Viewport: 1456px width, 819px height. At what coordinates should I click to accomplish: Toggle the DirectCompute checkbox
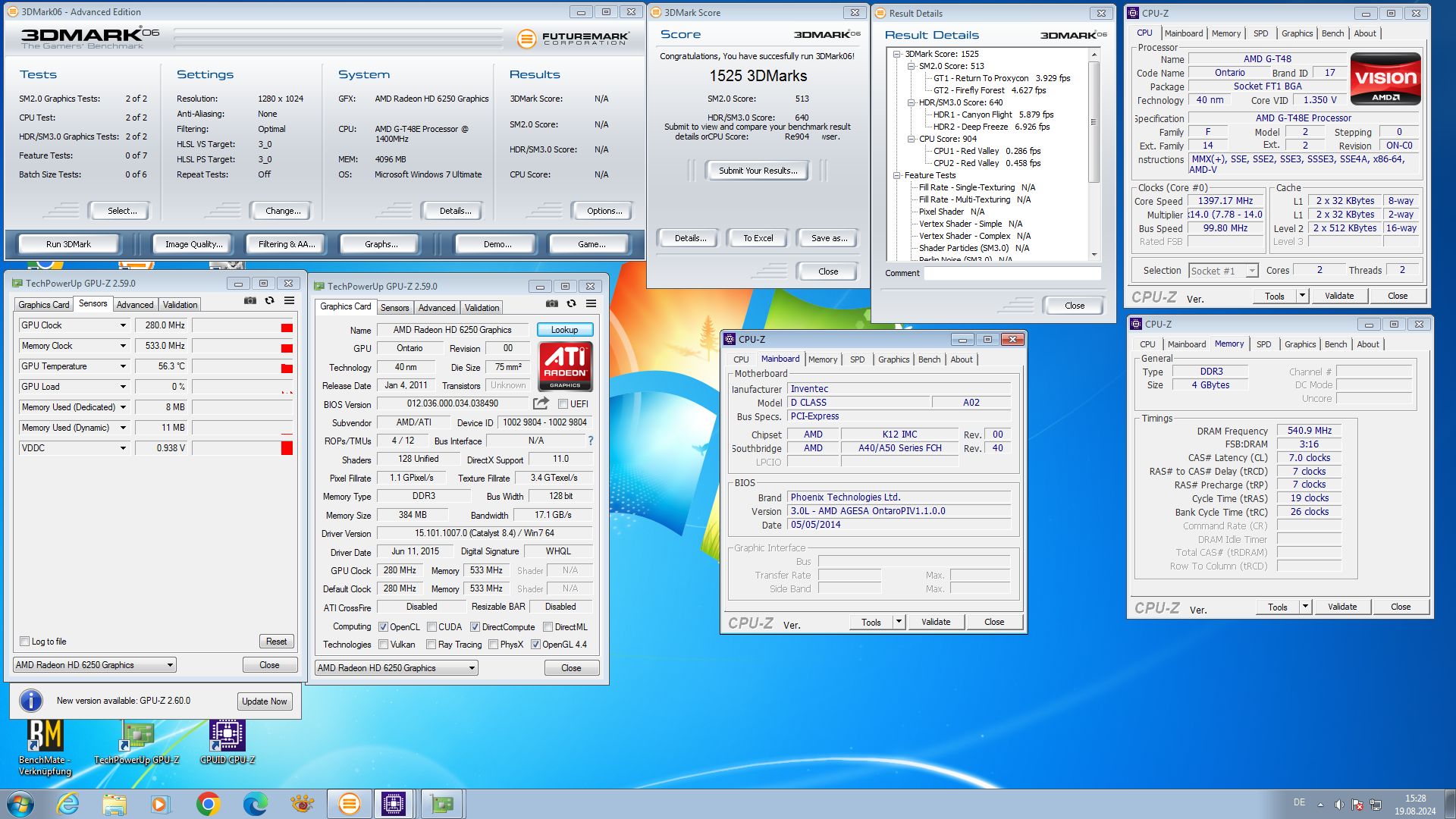(475, 627)
